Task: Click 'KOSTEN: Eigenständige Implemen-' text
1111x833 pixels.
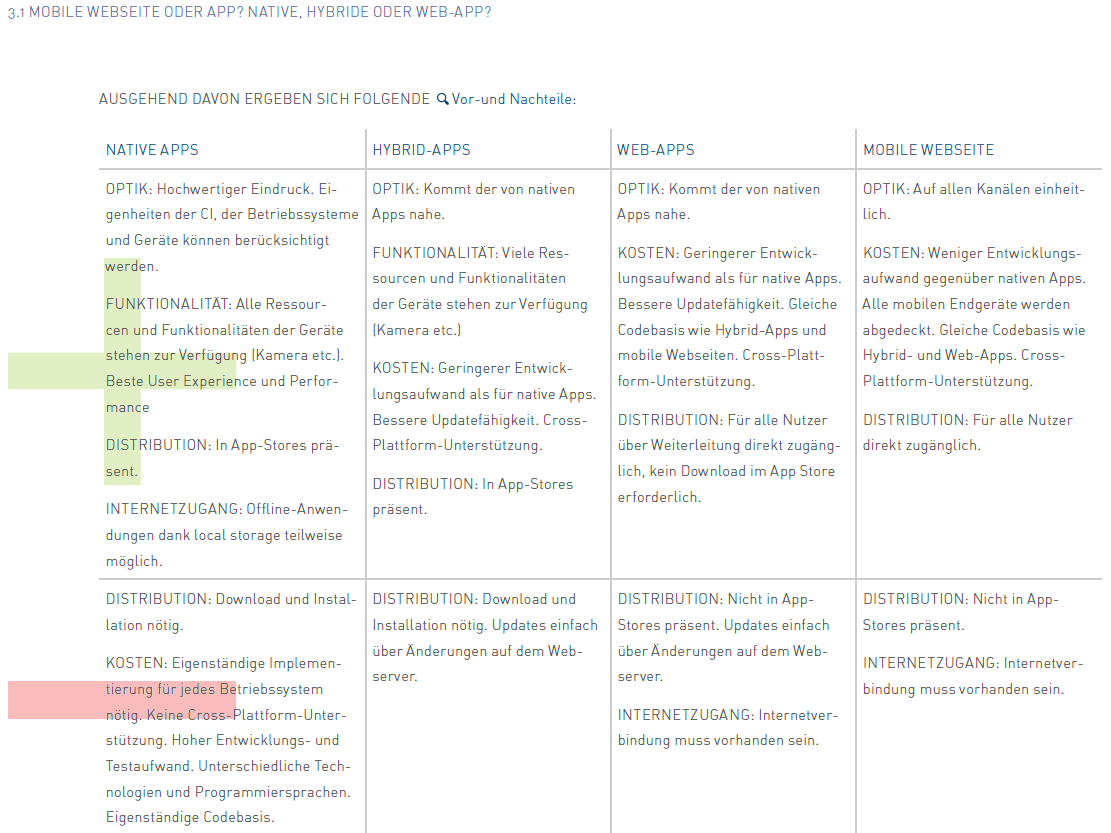Action: 223,664
